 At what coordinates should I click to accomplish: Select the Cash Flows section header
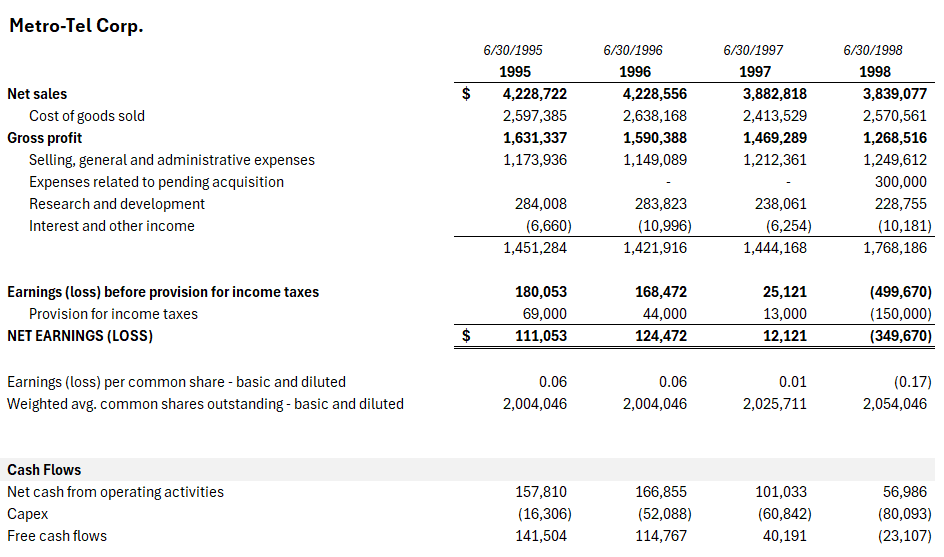[44, 470]
